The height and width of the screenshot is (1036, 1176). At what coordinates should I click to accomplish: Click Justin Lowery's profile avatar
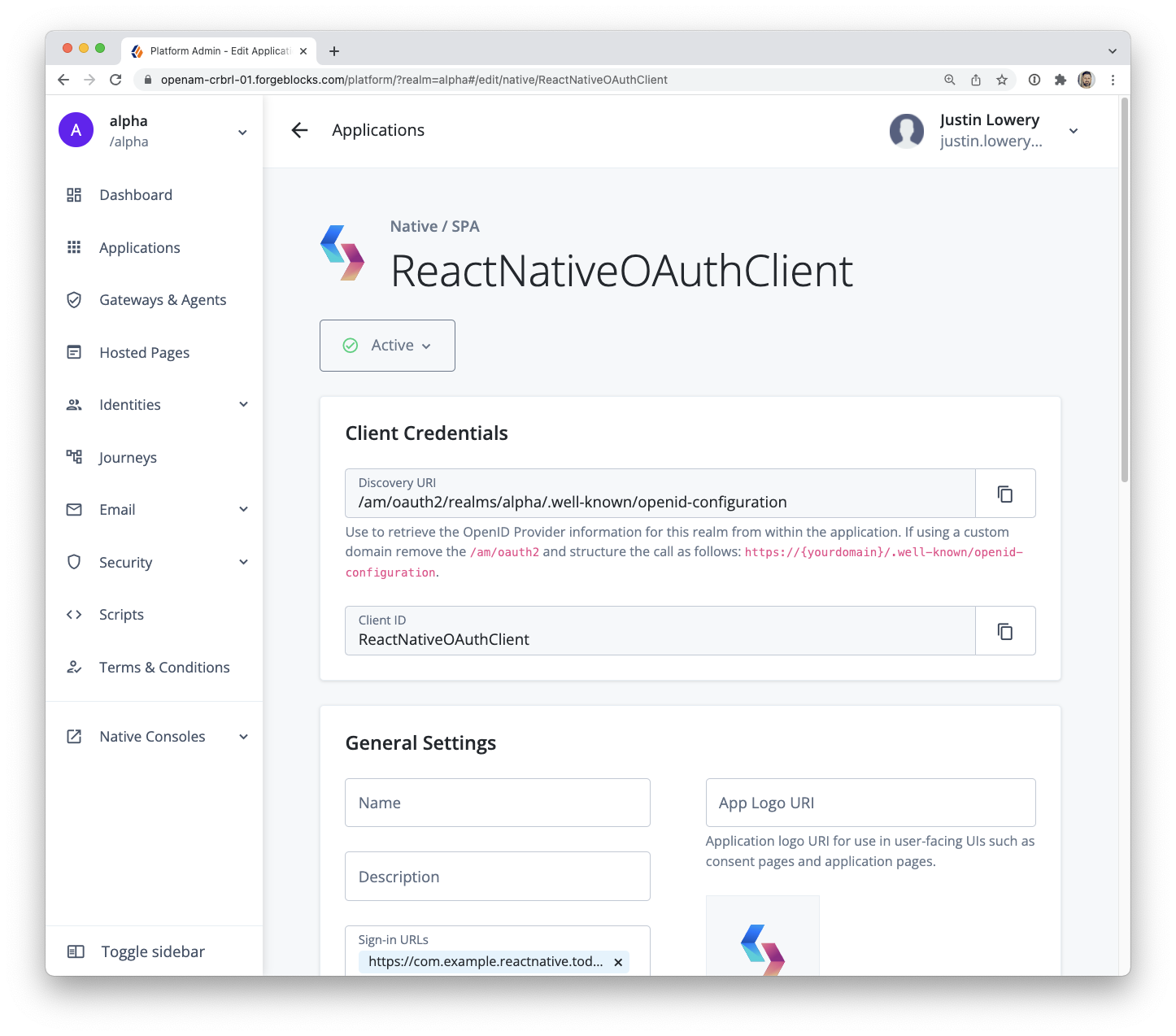point(907,130)
